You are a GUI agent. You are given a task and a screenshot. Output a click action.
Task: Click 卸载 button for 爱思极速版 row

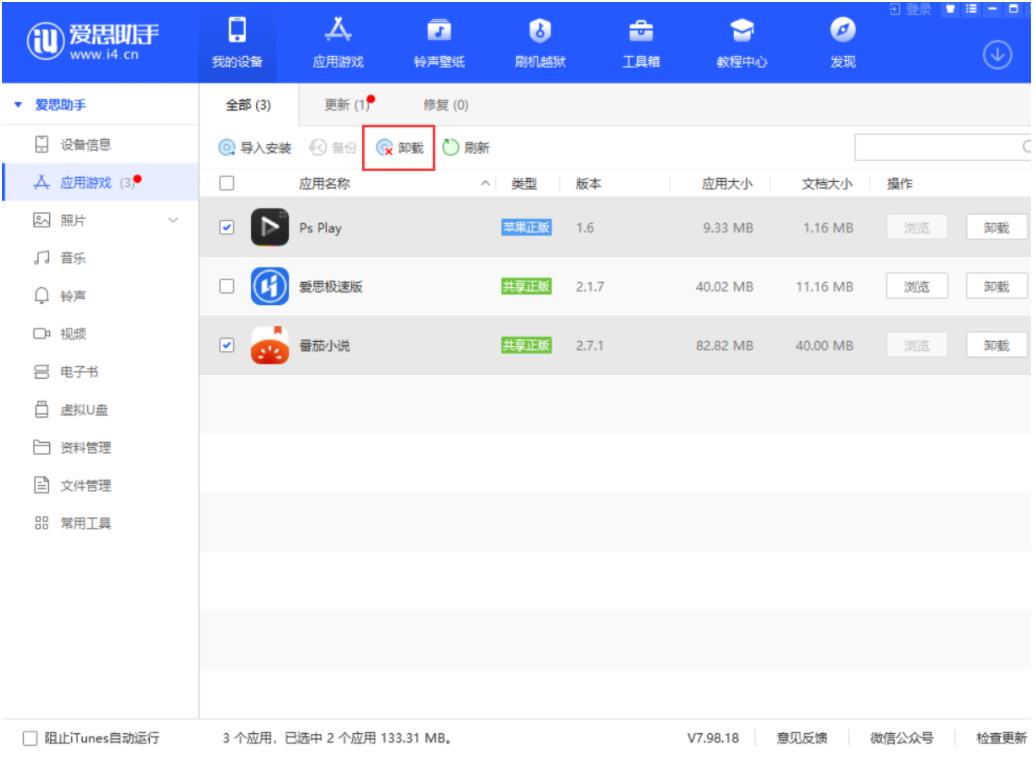point(996,287)
